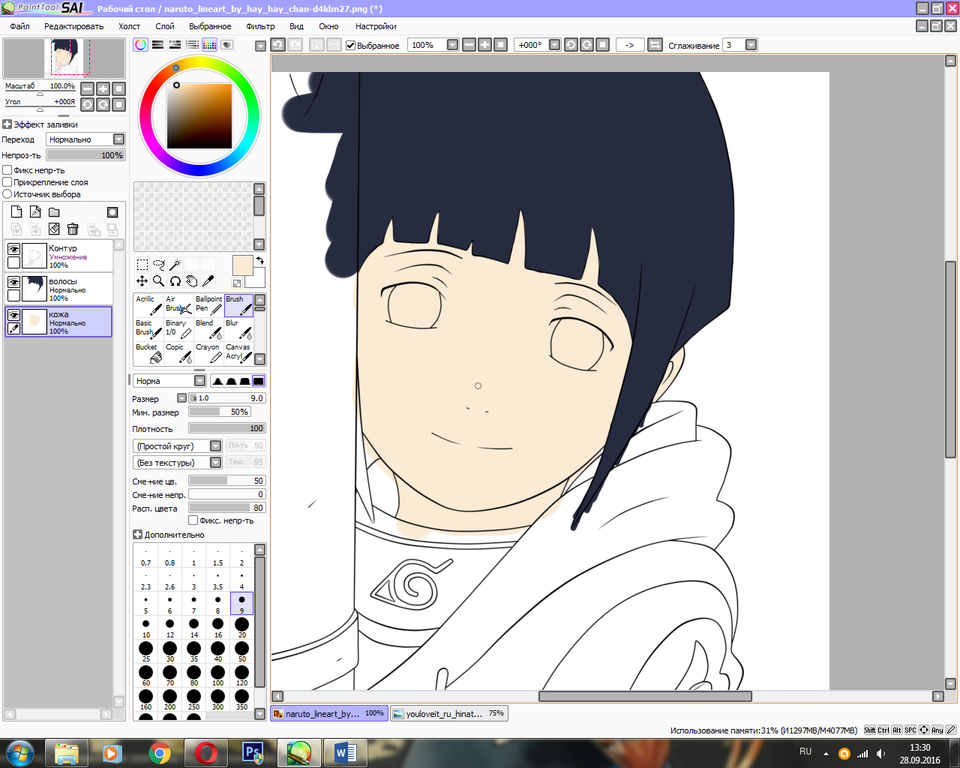Viewport: 960px width, 768px height.
Task: Open the (Простой круг) brush shape dropdown
Action: tap(216, 445)
